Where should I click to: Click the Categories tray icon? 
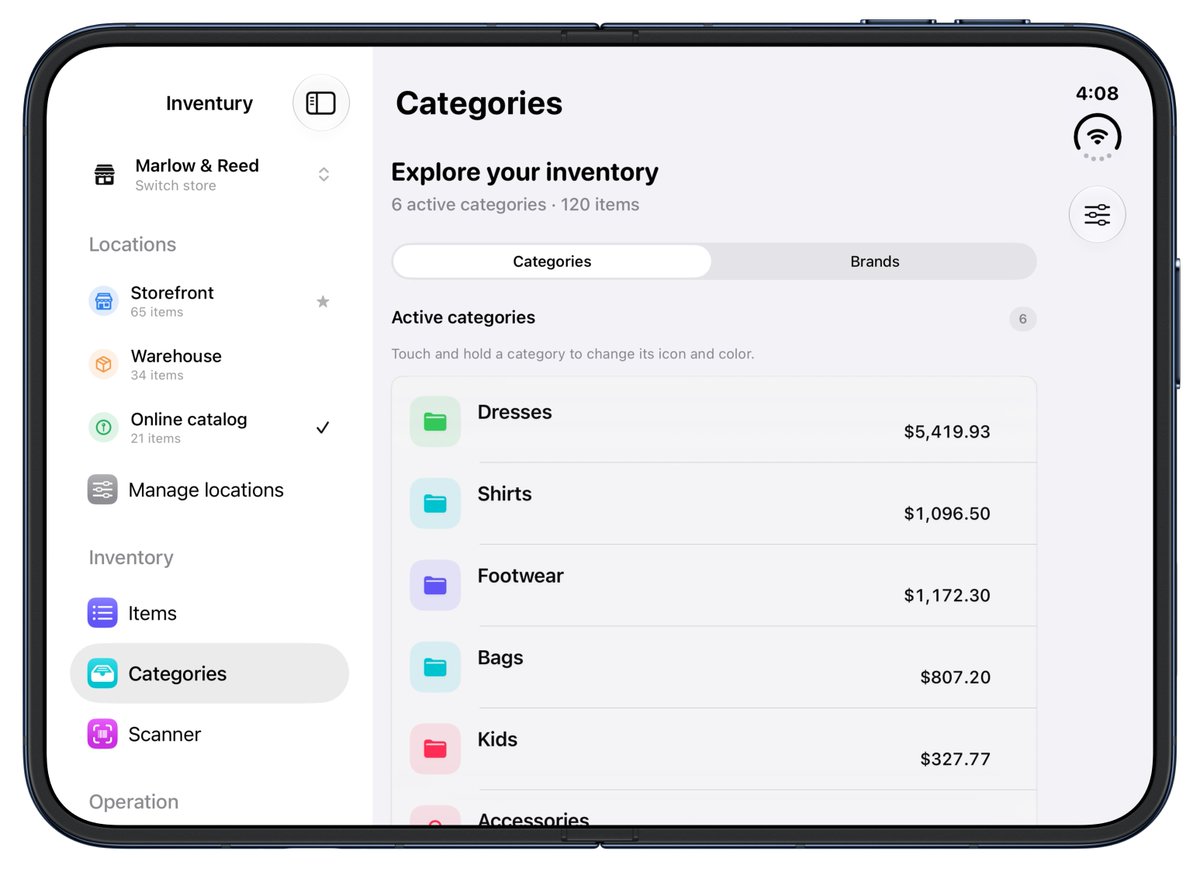click(x=102, y=674)
